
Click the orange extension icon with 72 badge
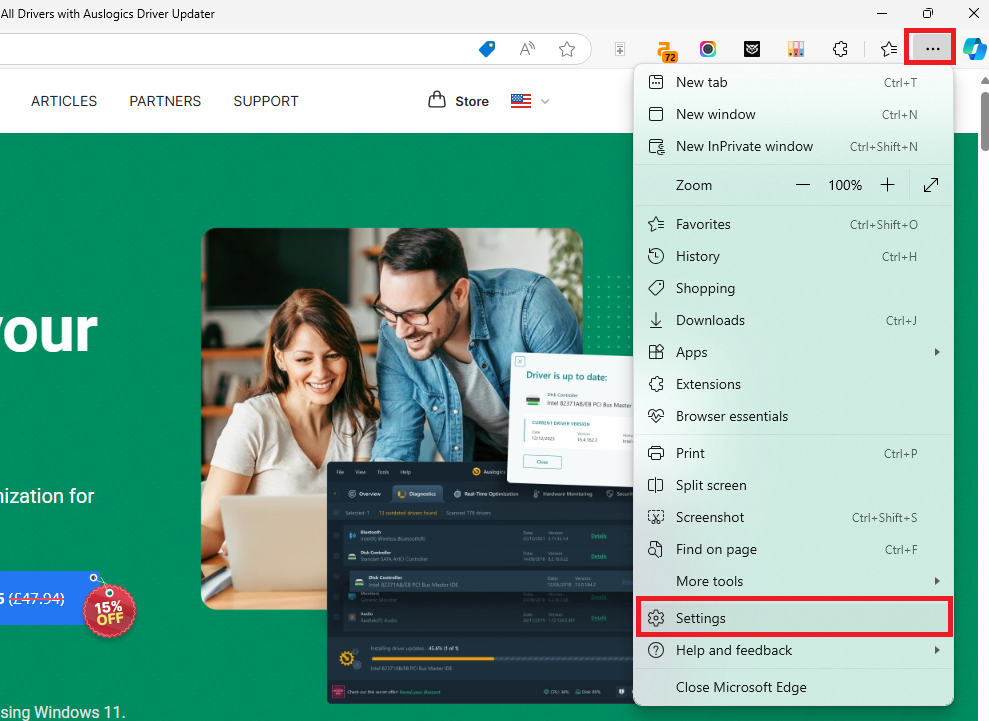[x=666, y=51]
